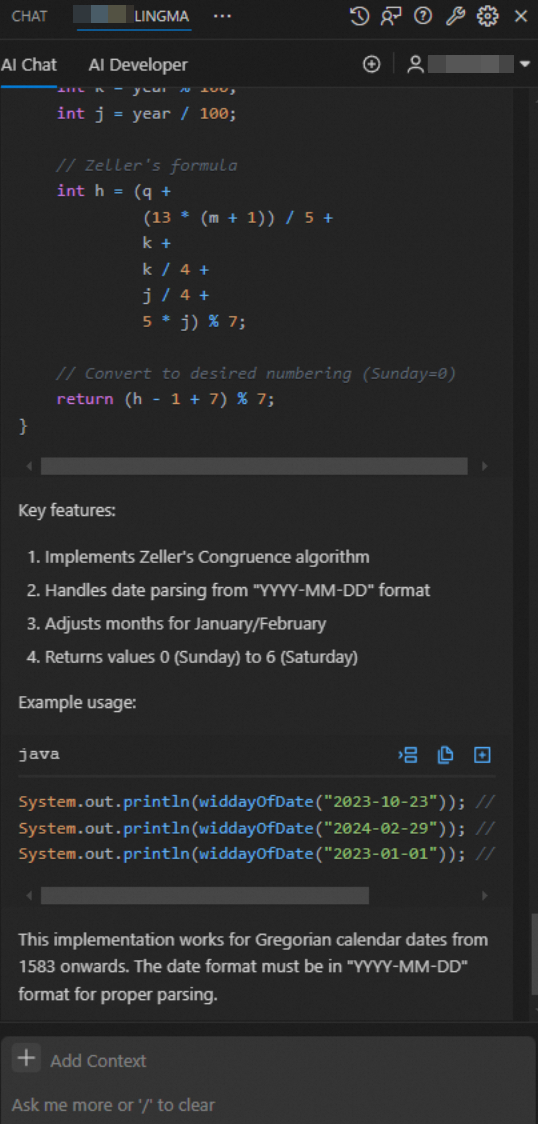
Task: Switch to the AI Developer tab
Action: pyautogui.click(x=138, y=65)
